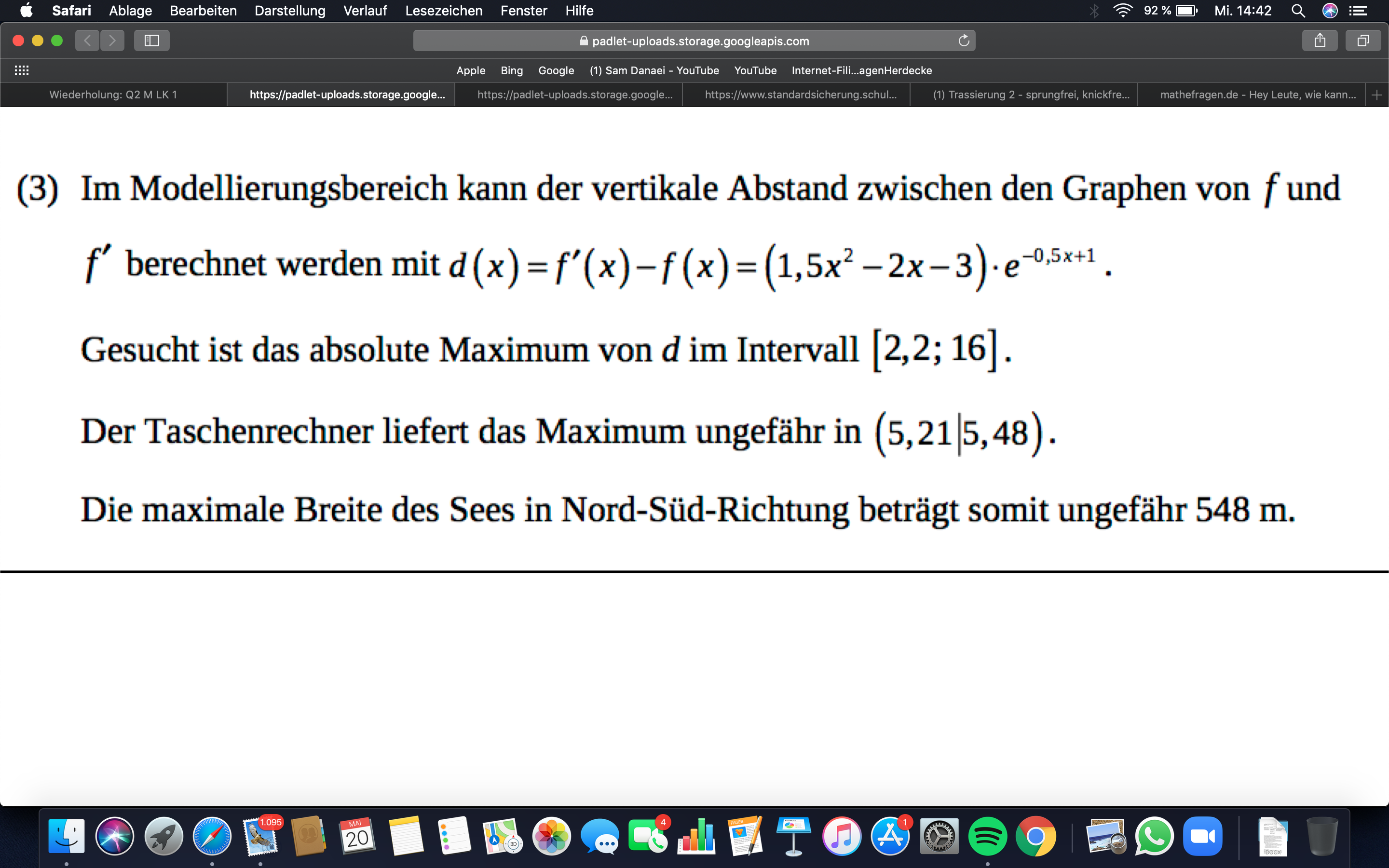Show the tab overview
The height and width of the screenshot is (868, 1389).
coord(1363,40)
